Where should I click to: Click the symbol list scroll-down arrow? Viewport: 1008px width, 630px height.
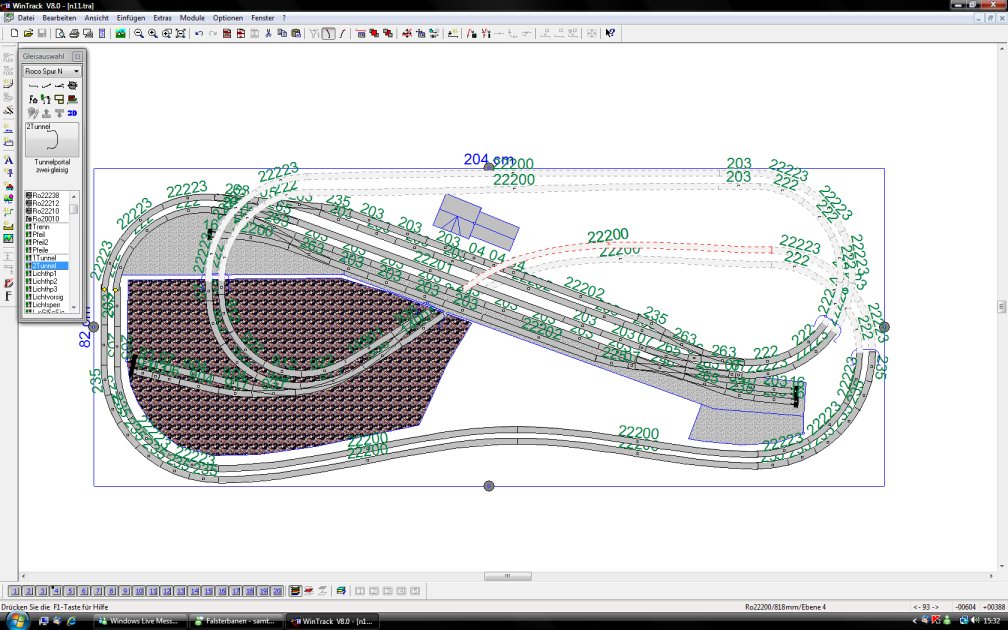pyautogui.click(x=74, y=308)
